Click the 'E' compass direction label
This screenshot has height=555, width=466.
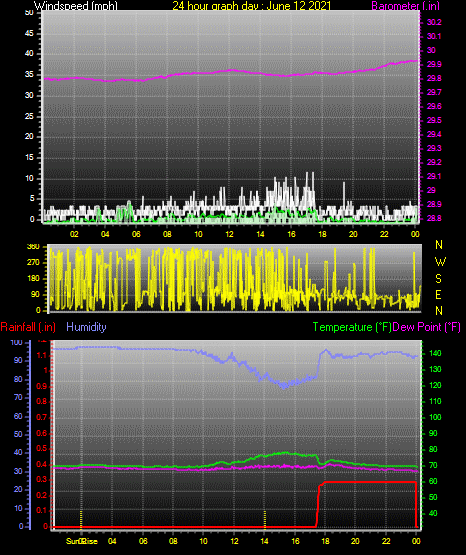(438, 295)
